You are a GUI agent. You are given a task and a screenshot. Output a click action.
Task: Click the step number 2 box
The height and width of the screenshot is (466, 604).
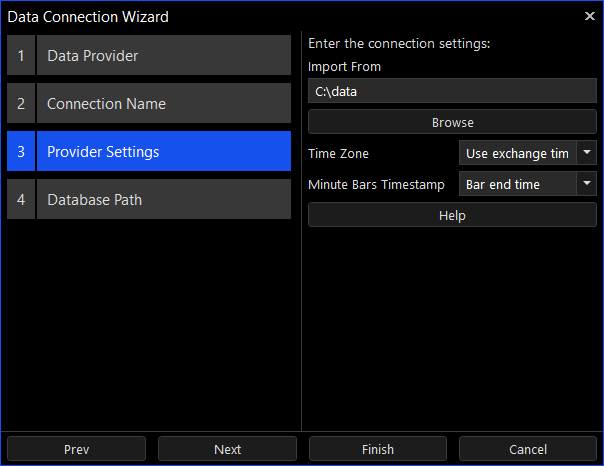point(21,104)
